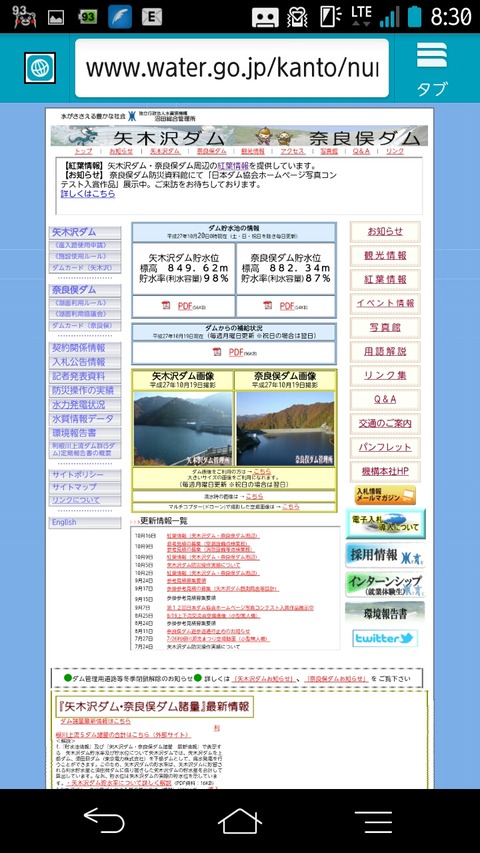Open ダムカード(奈良俣) sidebar item
This screenshot has width=480, height=853.
85,326
